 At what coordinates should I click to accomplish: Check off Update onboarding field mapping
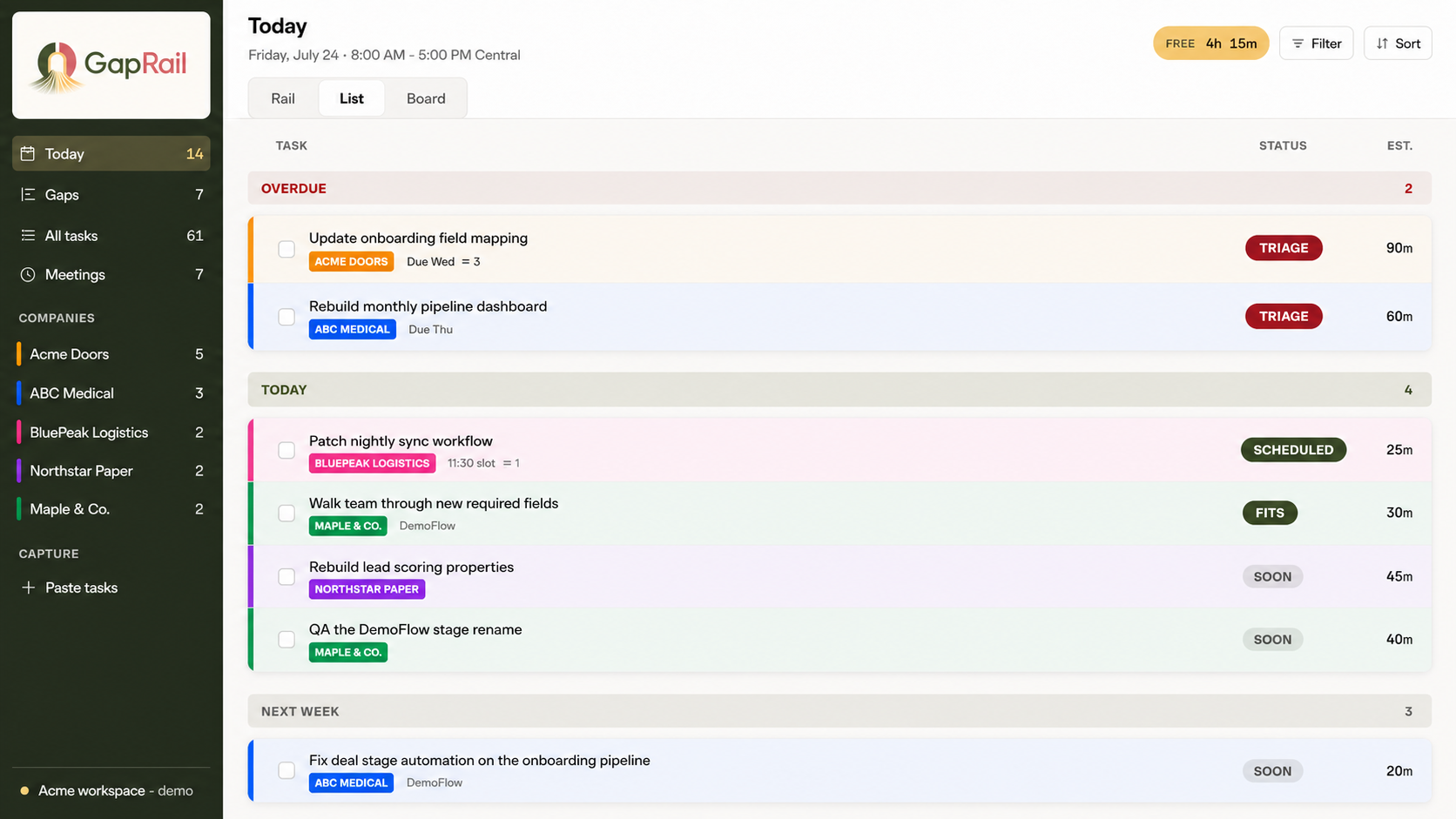pos(286,249)
